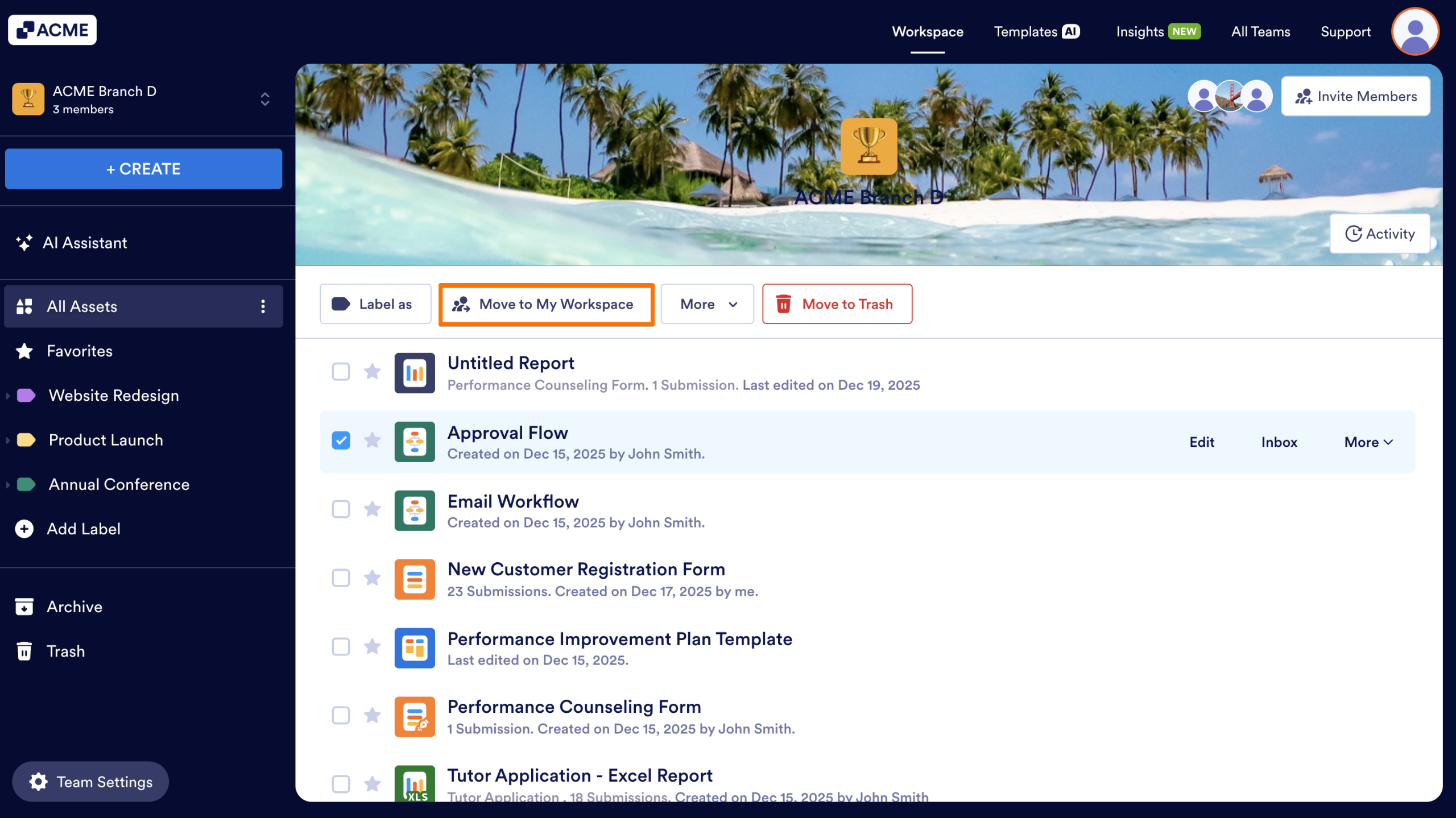Star the New Customer Registration Form
This screenshot has height=818, width=1456.
coord(373,578)
